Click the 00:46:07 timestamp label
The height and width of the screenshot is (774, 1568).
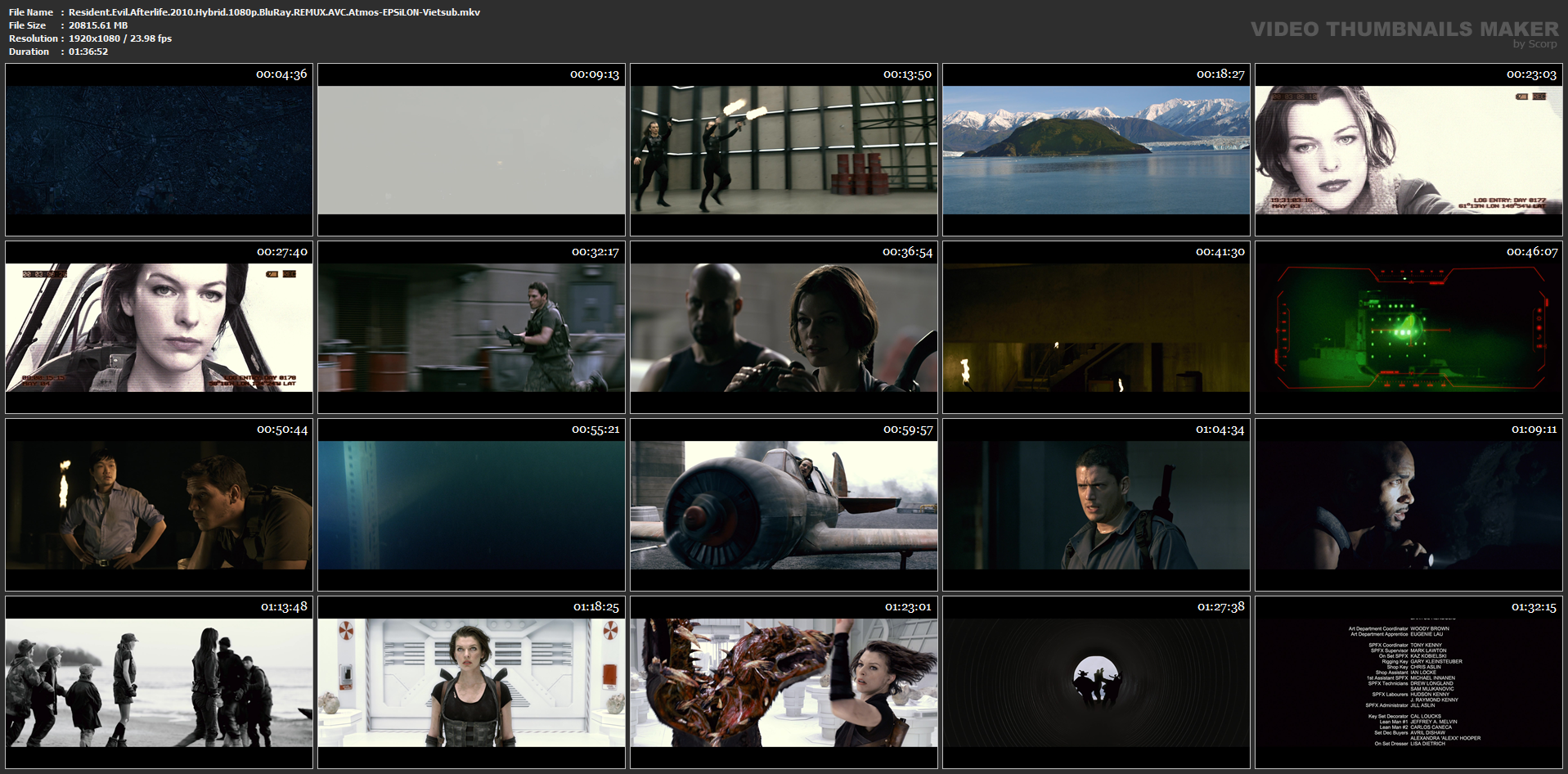coord(1532,252)
